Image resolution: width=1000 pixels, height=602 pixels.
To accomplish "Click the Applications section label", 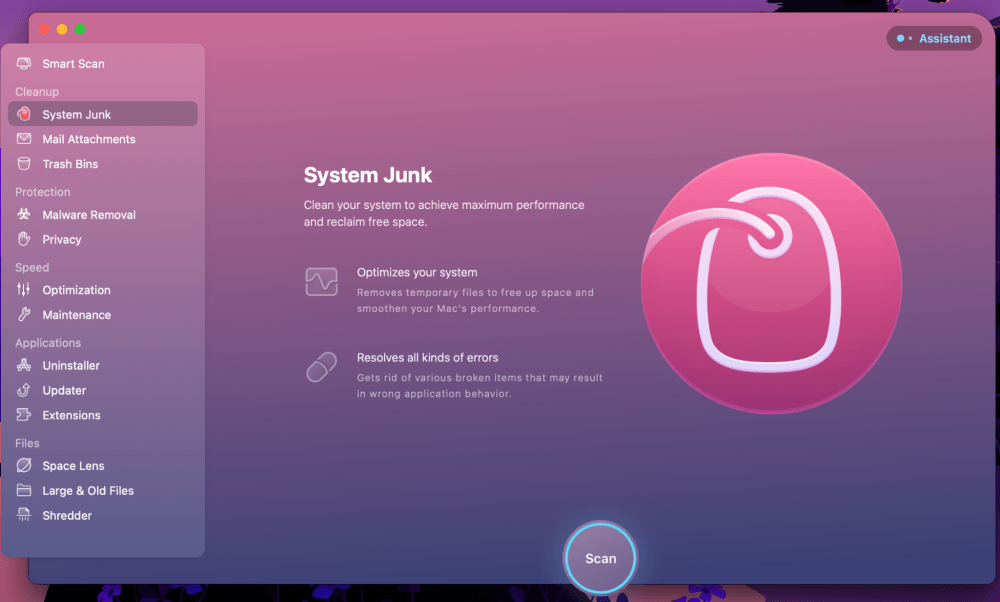I will point(48,342).
